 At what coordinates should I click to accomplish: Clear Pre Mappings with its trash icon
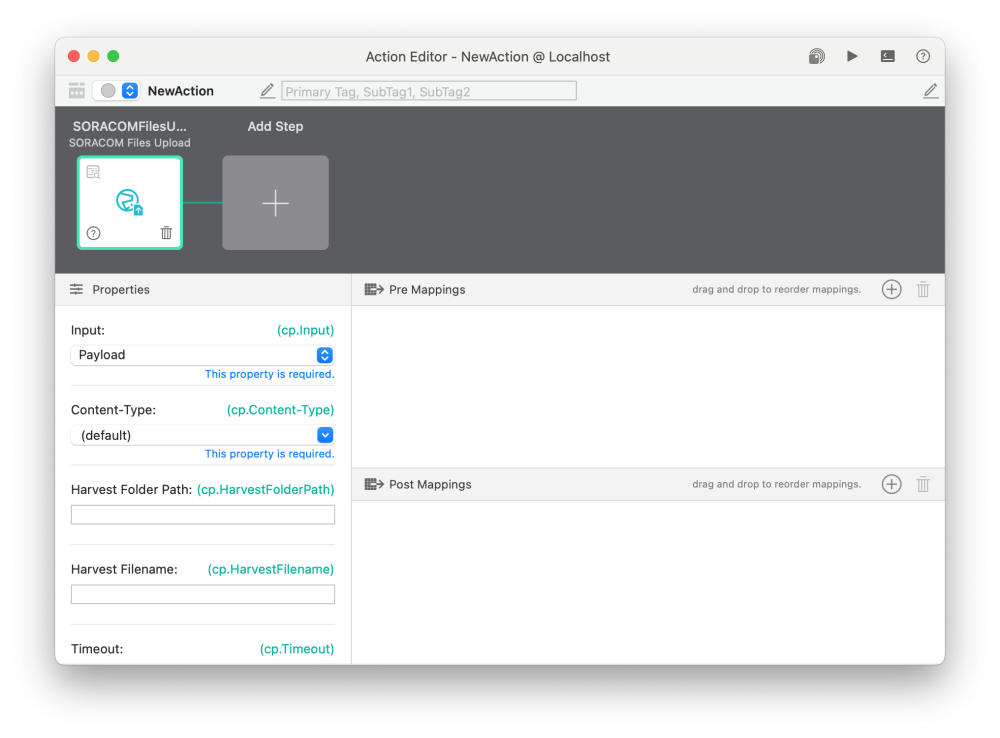tap(923, 289)
